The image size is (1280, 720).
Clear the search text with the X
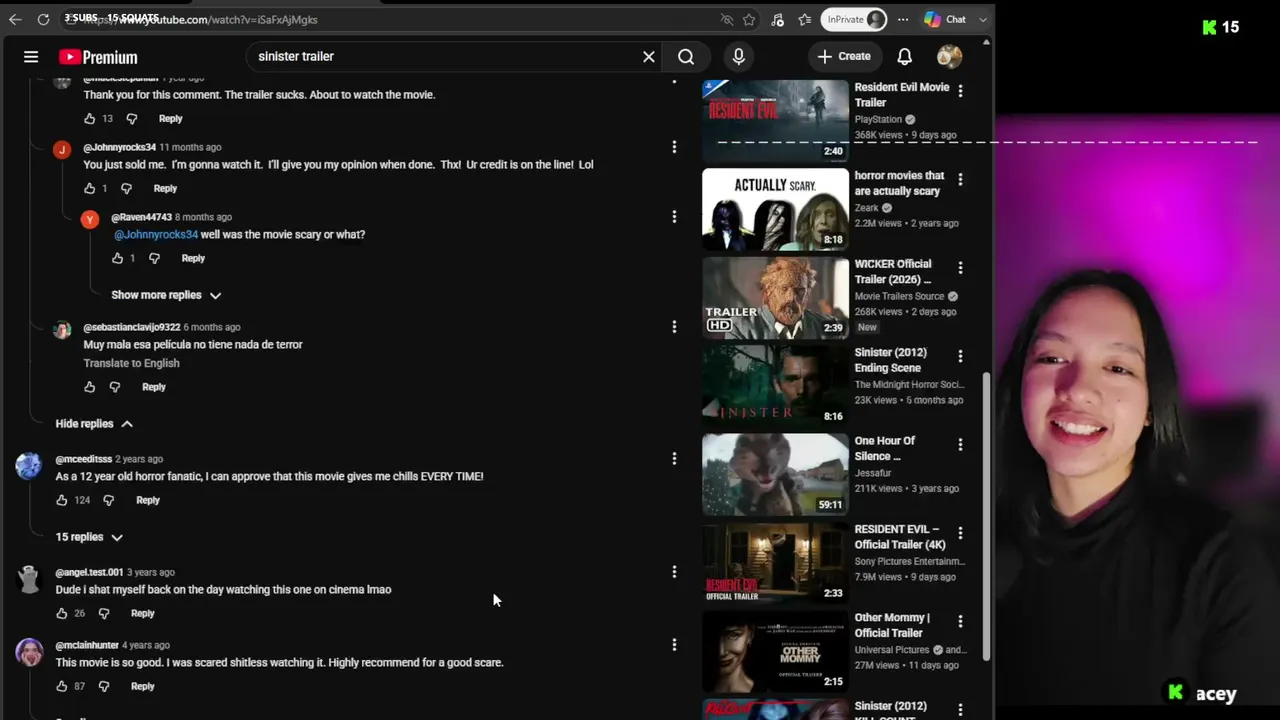649,57
